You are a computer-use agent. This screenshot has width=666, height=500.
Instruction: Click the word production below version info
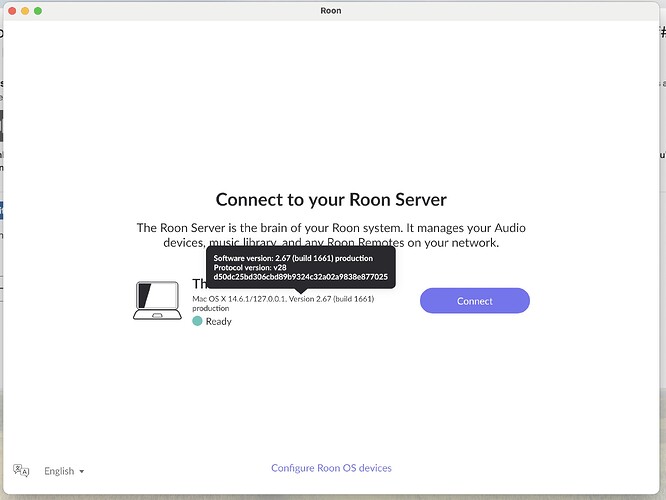211,308
